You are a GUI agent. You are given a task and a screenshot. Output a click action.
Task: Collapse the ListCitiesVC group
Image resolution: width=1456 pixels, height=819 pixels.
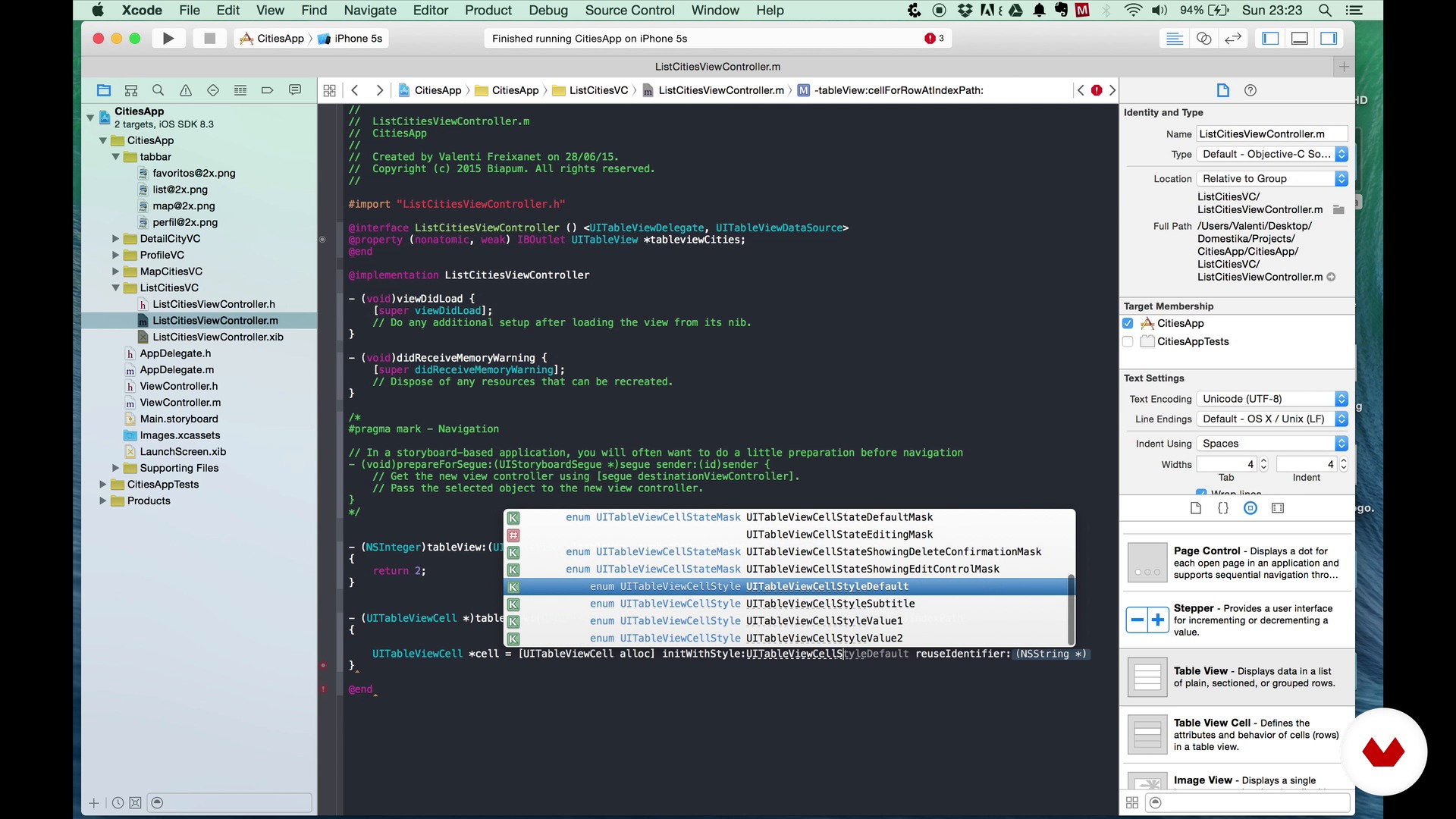(116, 288)
